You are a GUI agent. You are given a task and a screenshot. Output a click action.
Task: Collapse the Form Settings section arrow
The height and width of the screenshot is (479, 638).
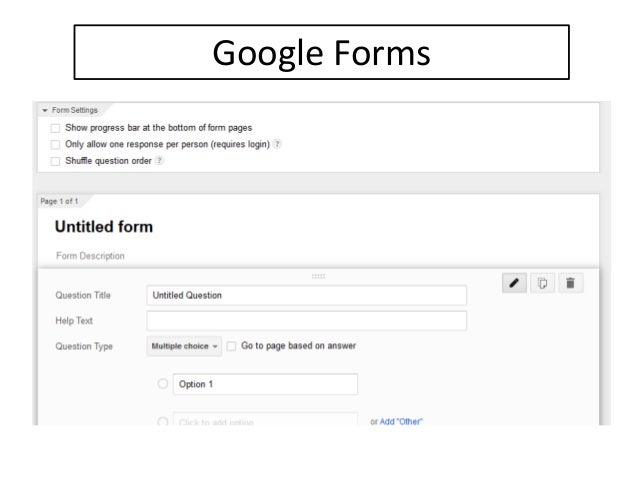(45, 110)
